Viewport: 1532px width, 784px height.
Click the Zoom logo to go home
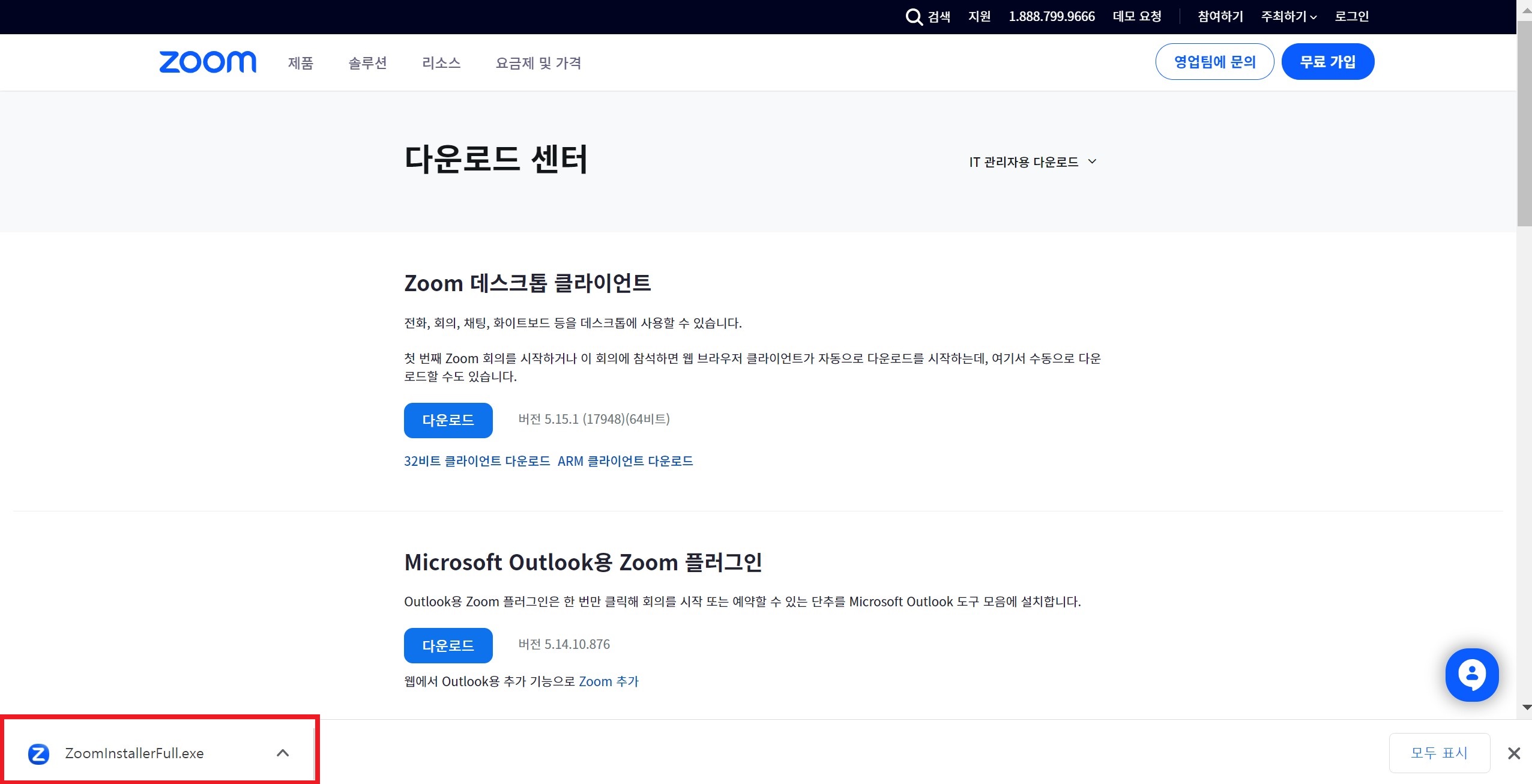(207, 62)
